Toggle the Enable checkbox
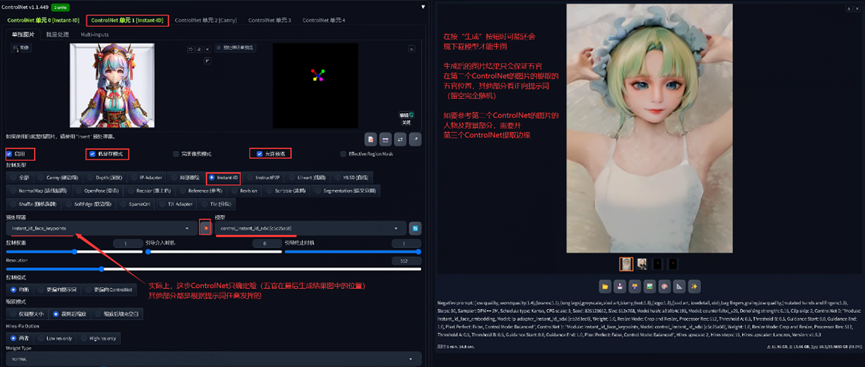The image size is (865, 367). pos(9,154)
